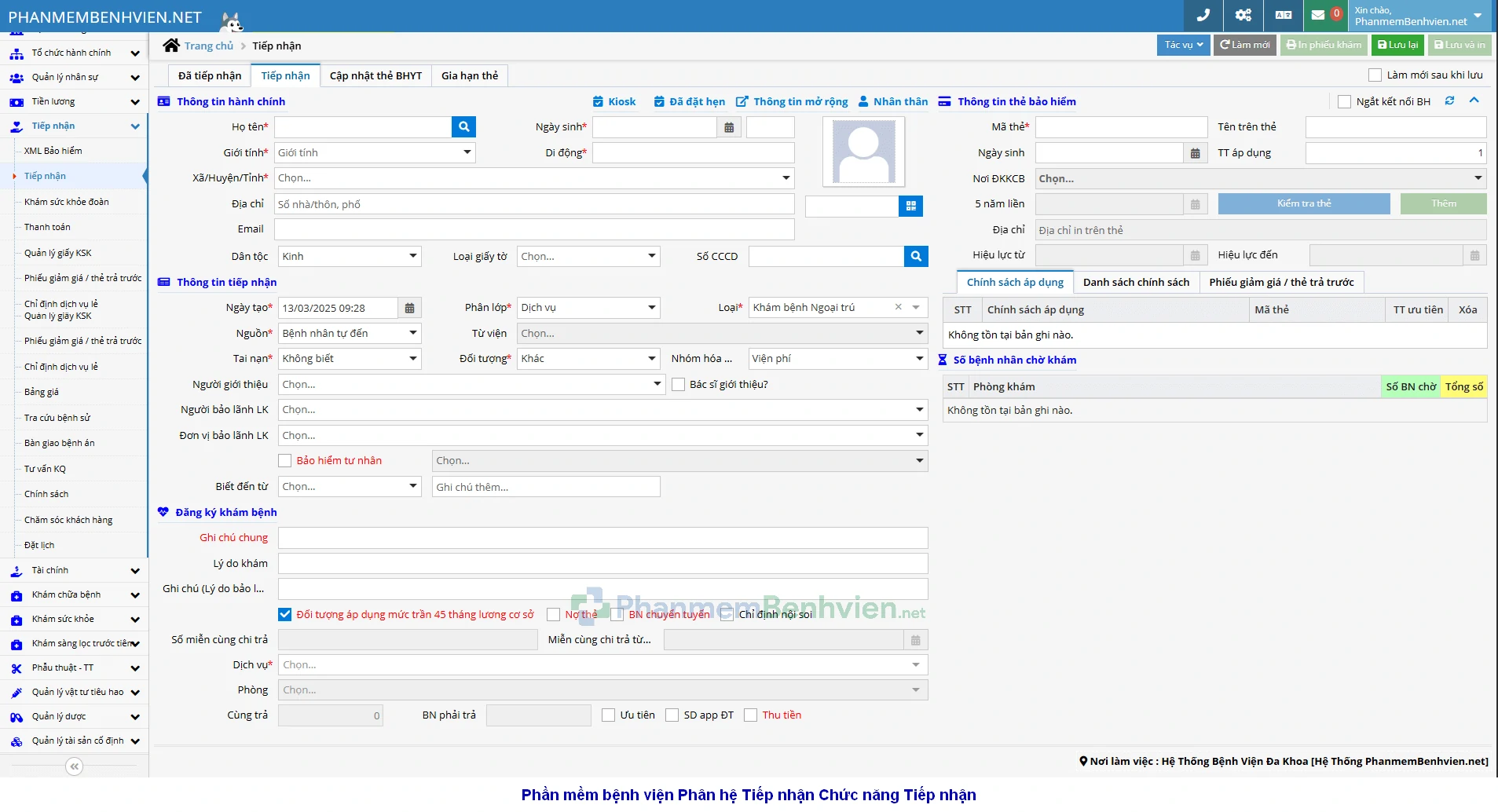The image size is (1498, 812).
Task: Click the search icon beside Họ tên field
Action: (x=463, y=126)
